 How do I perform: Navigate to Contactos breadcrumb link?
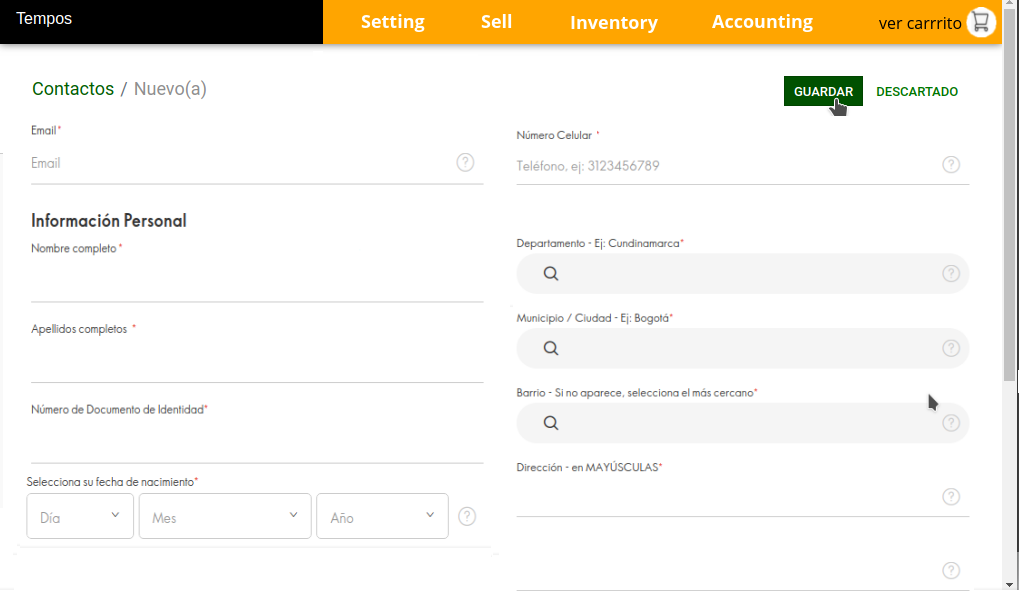(x=73, y=89)
